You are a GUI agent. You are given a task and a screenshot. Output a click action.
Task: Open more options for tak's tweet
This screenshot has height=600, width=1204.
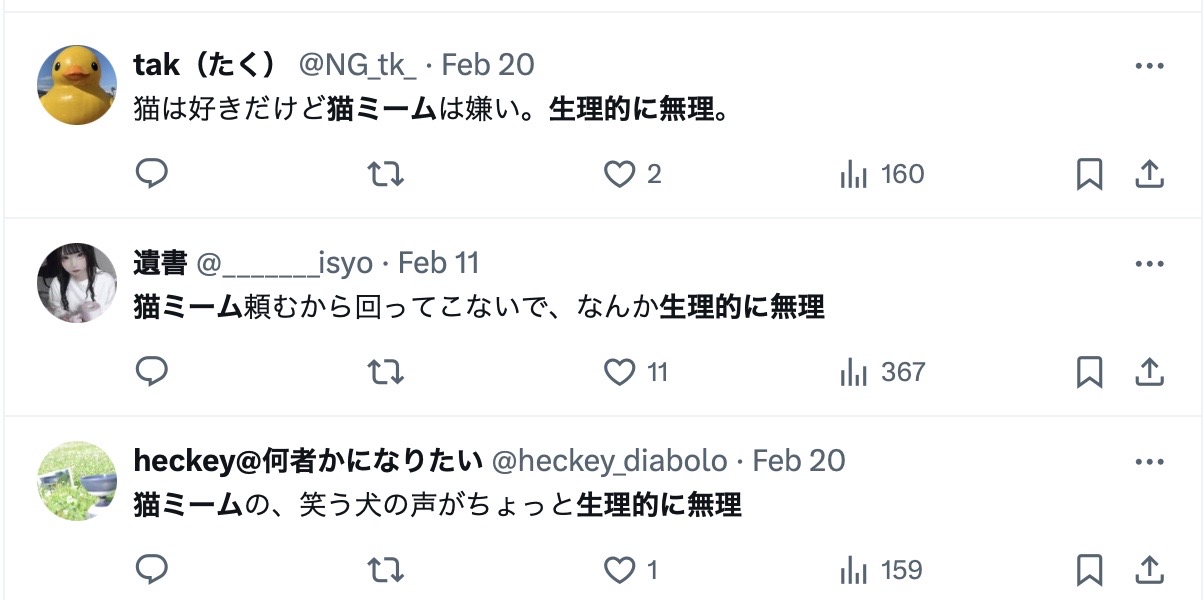coord(1150,66)
